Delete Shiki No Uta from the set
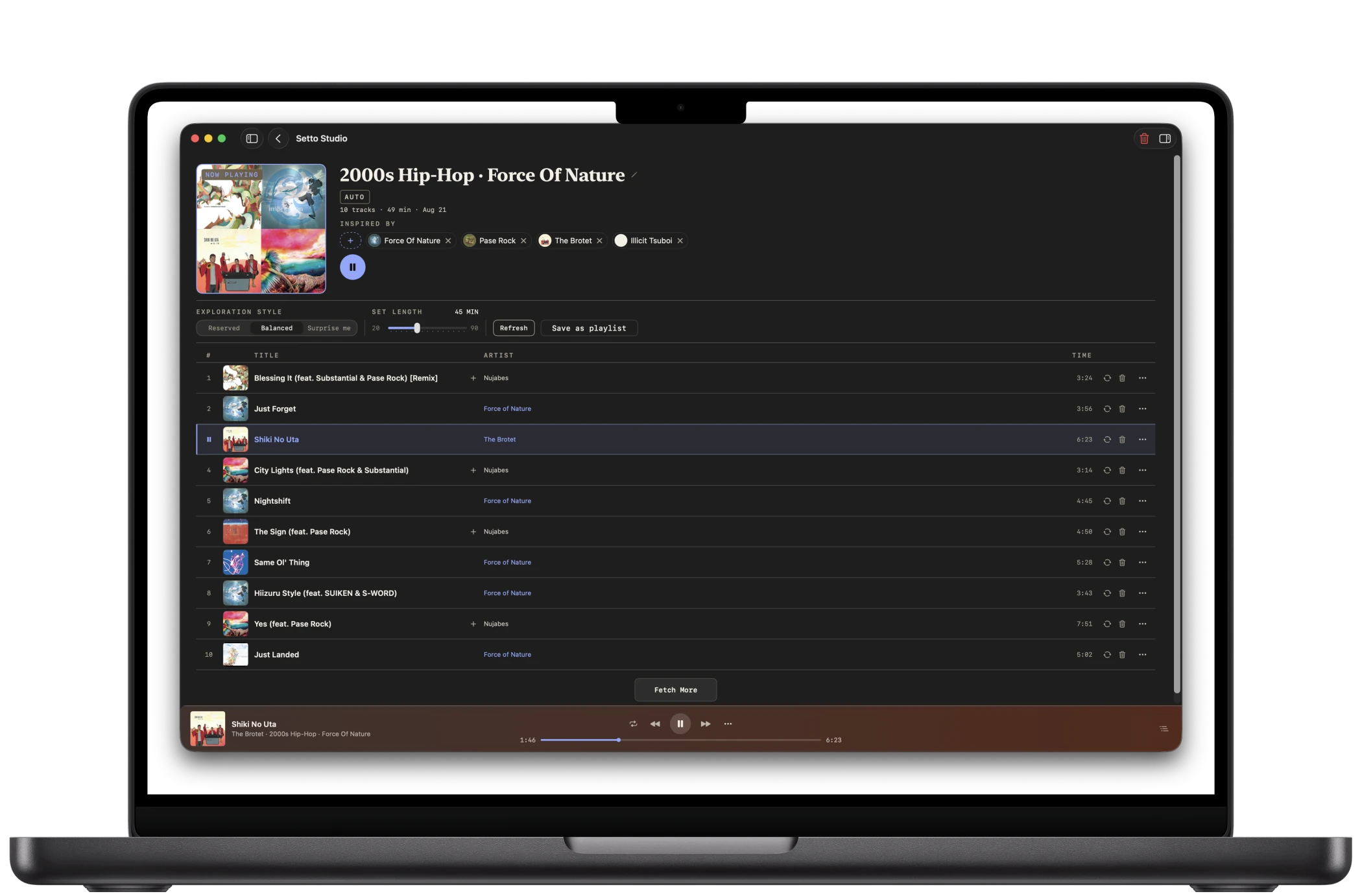The image size is (1362, 896). point(1122,440)
